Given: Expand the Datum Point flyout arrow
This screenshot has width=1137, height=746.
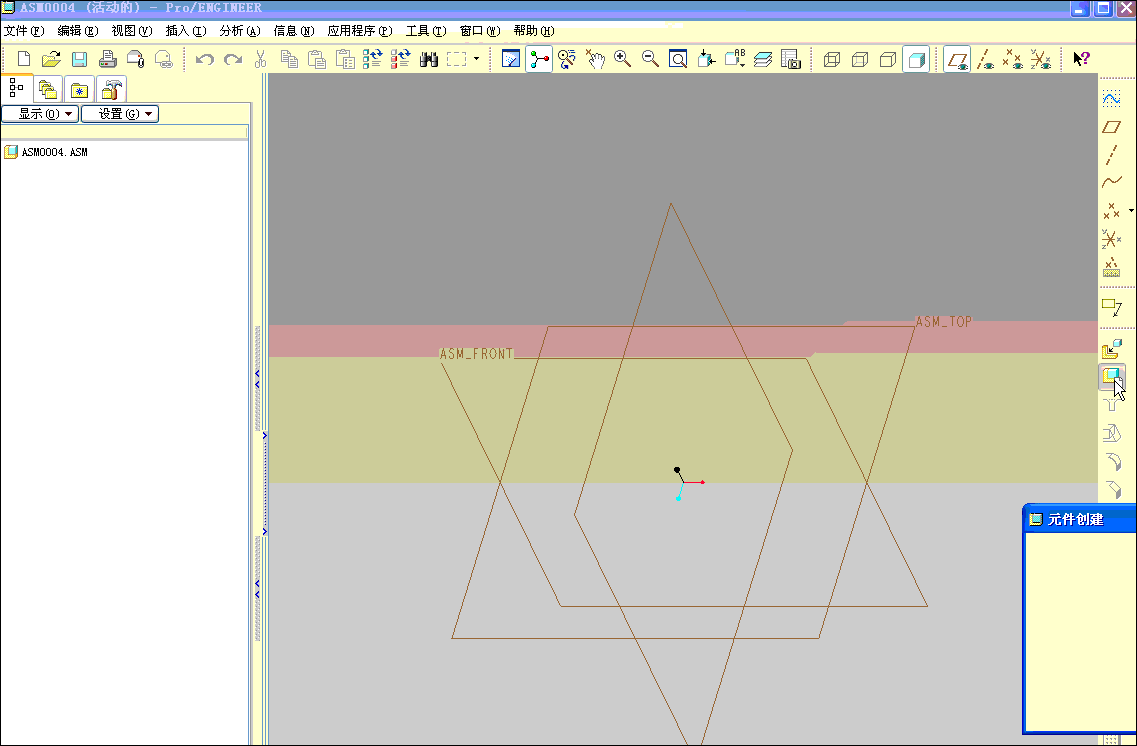Looking at the screenshot, I should (1131, 211).
